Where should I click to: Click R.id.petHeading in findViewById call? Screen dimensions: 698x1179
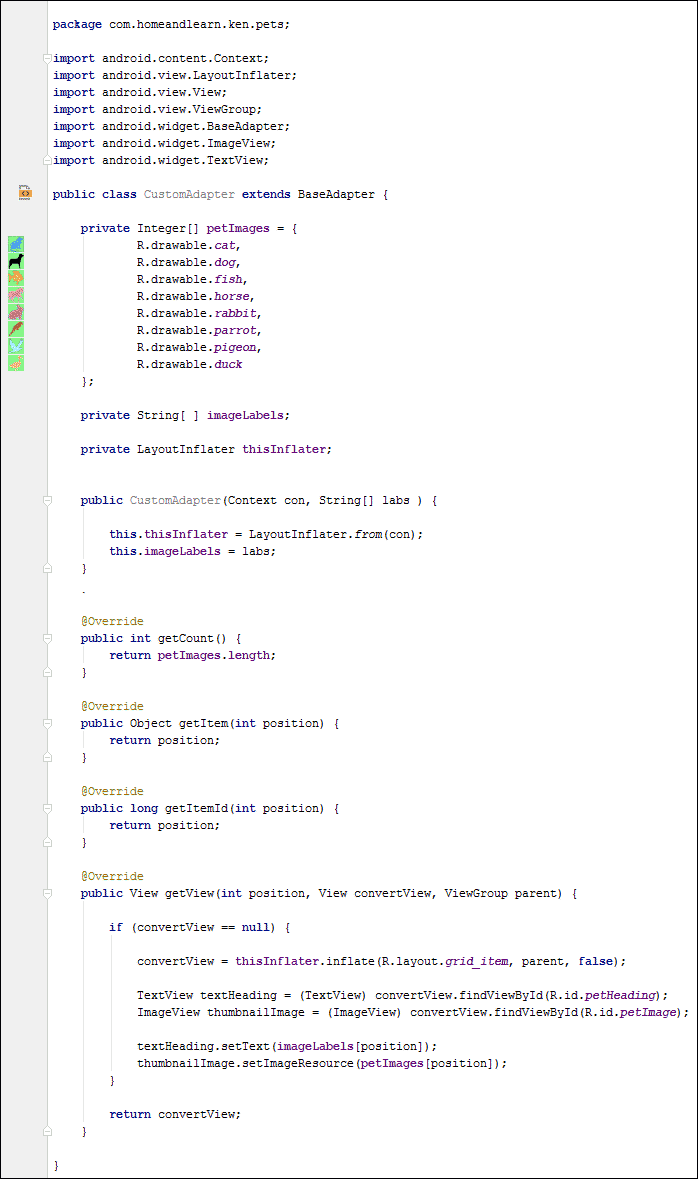[604, 995]
